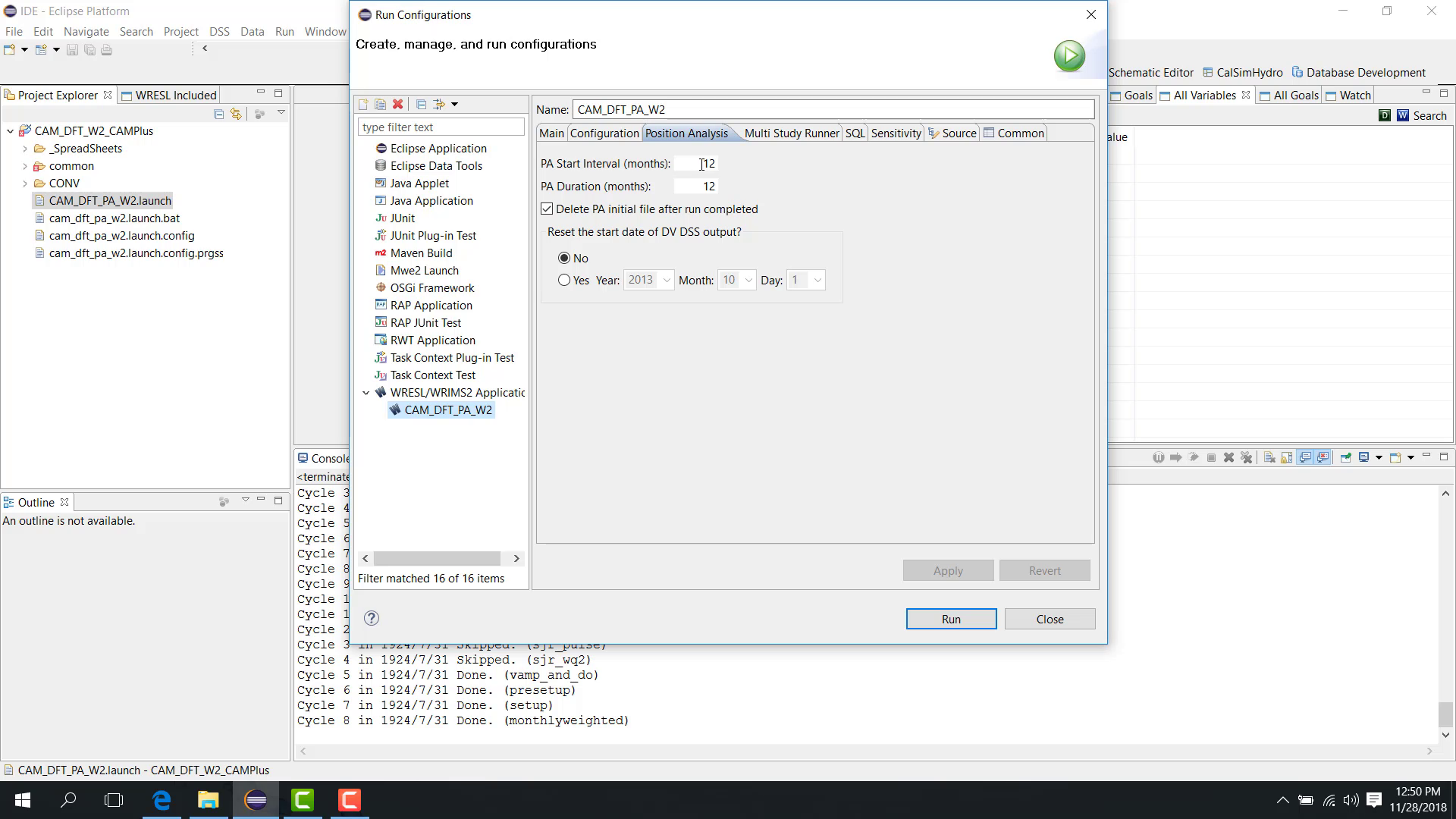The width and height of the screenshot is (1456, 819).
Task: Click the Clear Console icon
Action: point(1269,457)
